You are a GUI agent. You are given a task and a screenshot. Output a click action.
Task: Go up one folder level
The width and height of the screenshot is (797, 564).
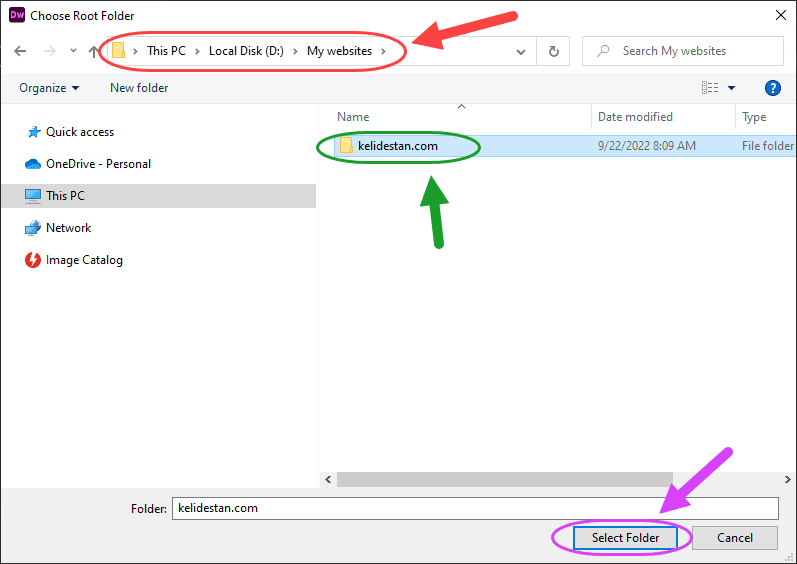tap(94, 51)
